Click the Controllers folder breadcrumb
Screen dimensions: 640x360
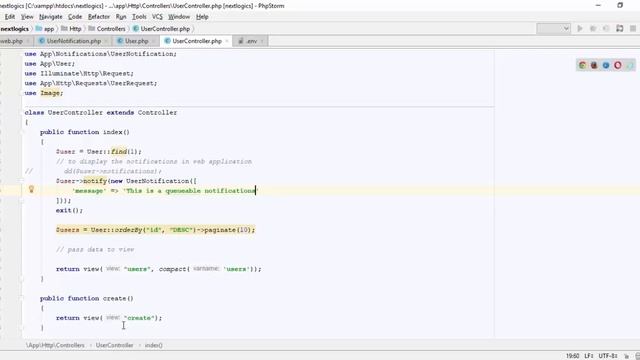click(x=107, y=29)
